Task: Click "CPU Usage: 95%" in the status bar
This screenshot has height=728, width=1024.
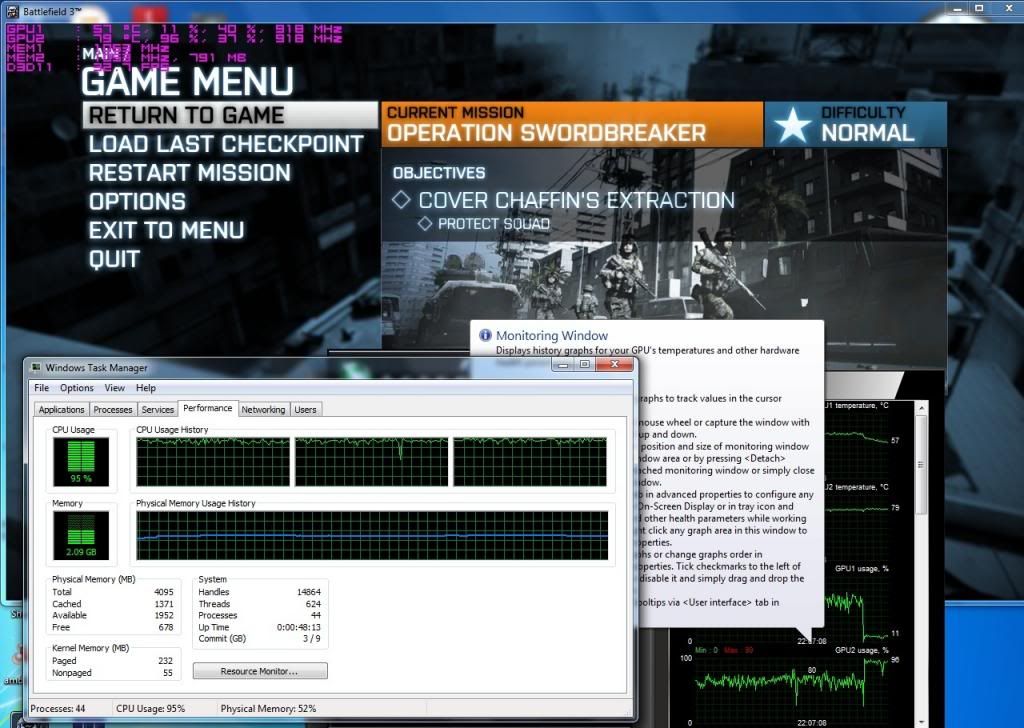Action: [150, 708]
